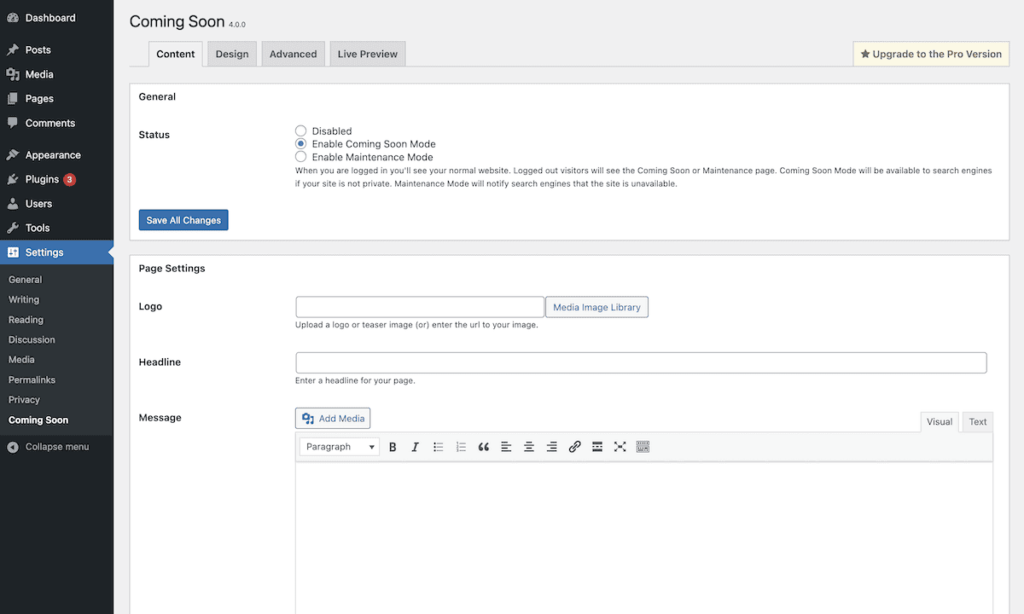Choose Enable Coming Soon Mode option
This screenshot has height=614, width=1024.
[x=301, y=144]
